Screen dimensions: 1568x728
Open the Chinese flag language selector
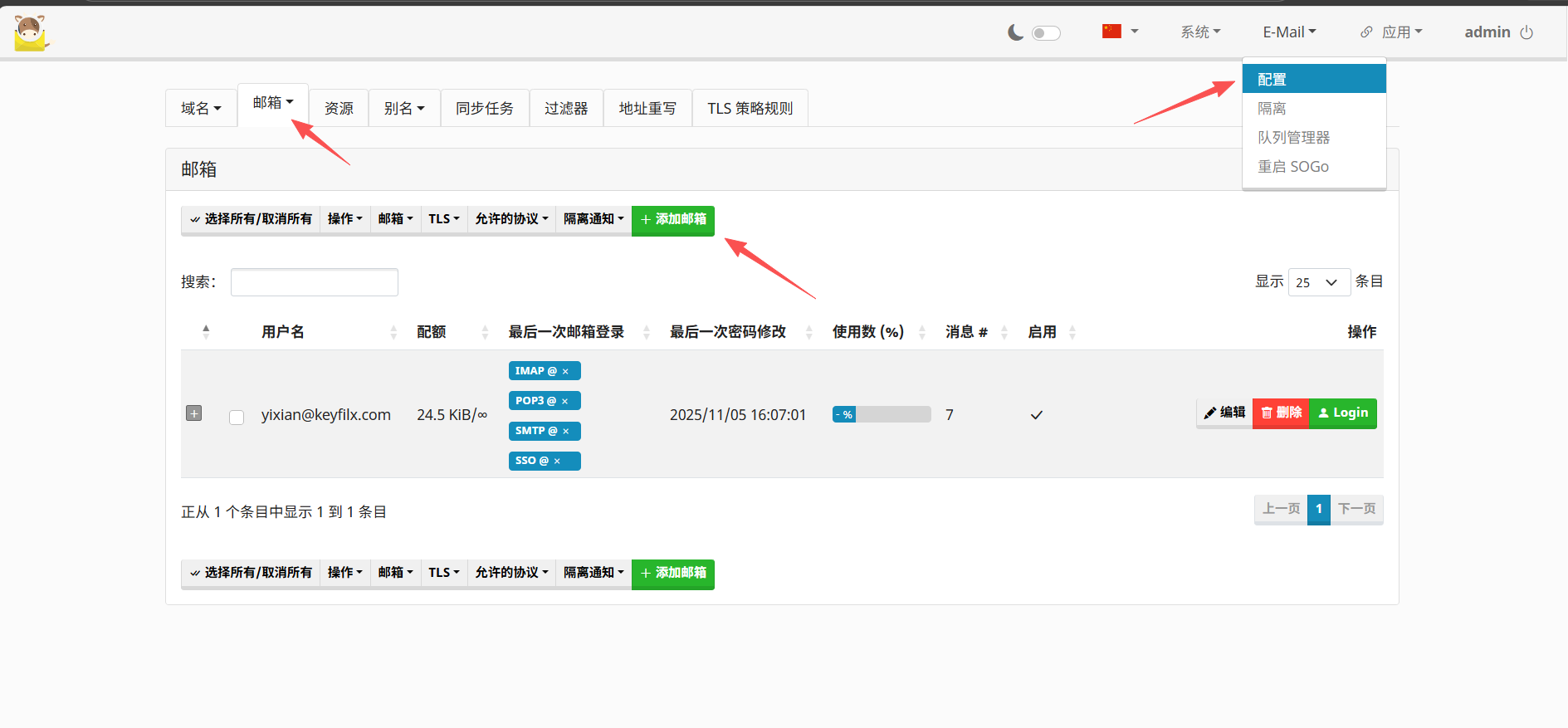1120,32
